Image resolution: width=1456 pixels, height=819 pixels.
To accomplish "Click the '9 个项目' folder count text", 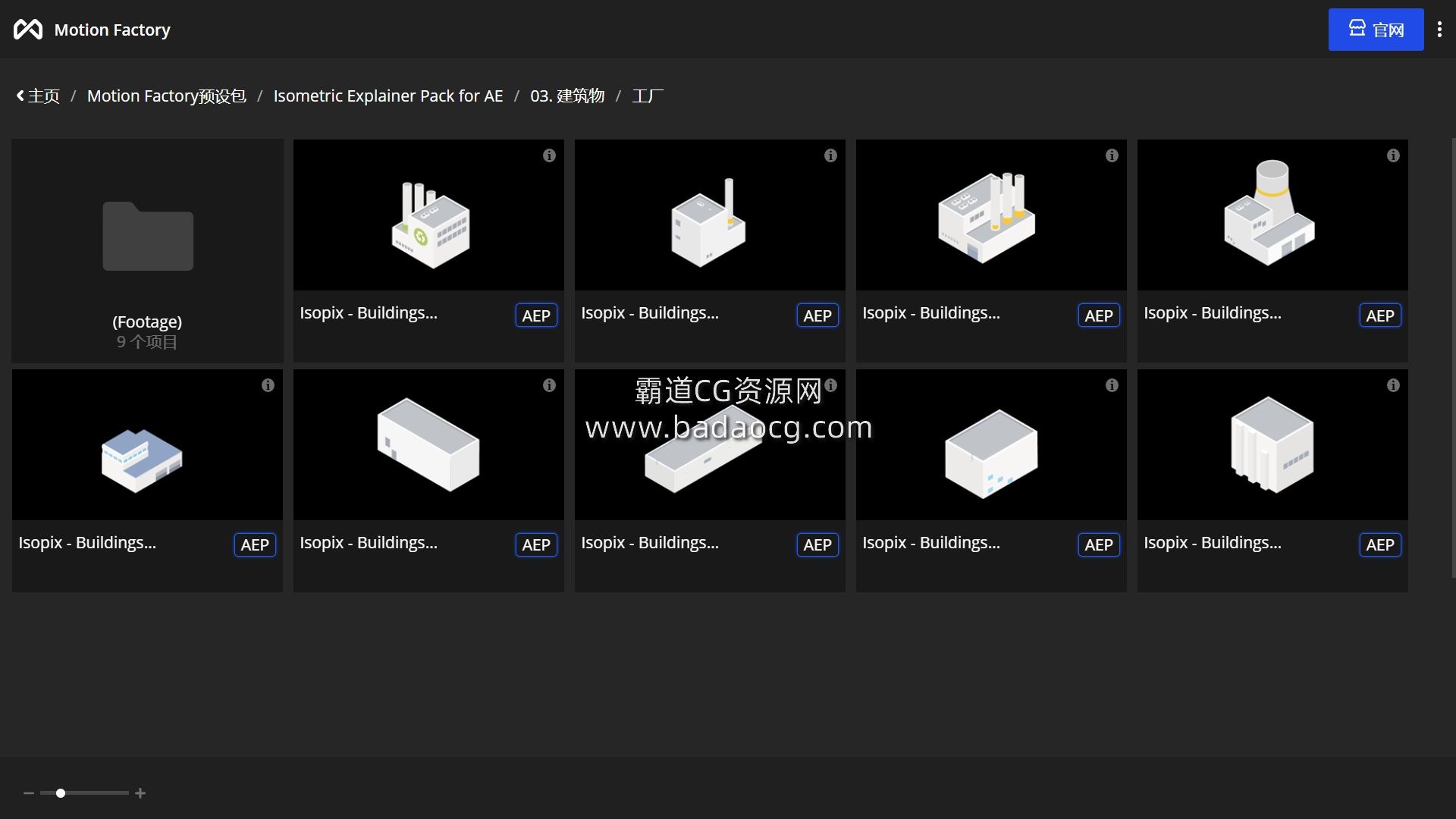I will [147, 342].
